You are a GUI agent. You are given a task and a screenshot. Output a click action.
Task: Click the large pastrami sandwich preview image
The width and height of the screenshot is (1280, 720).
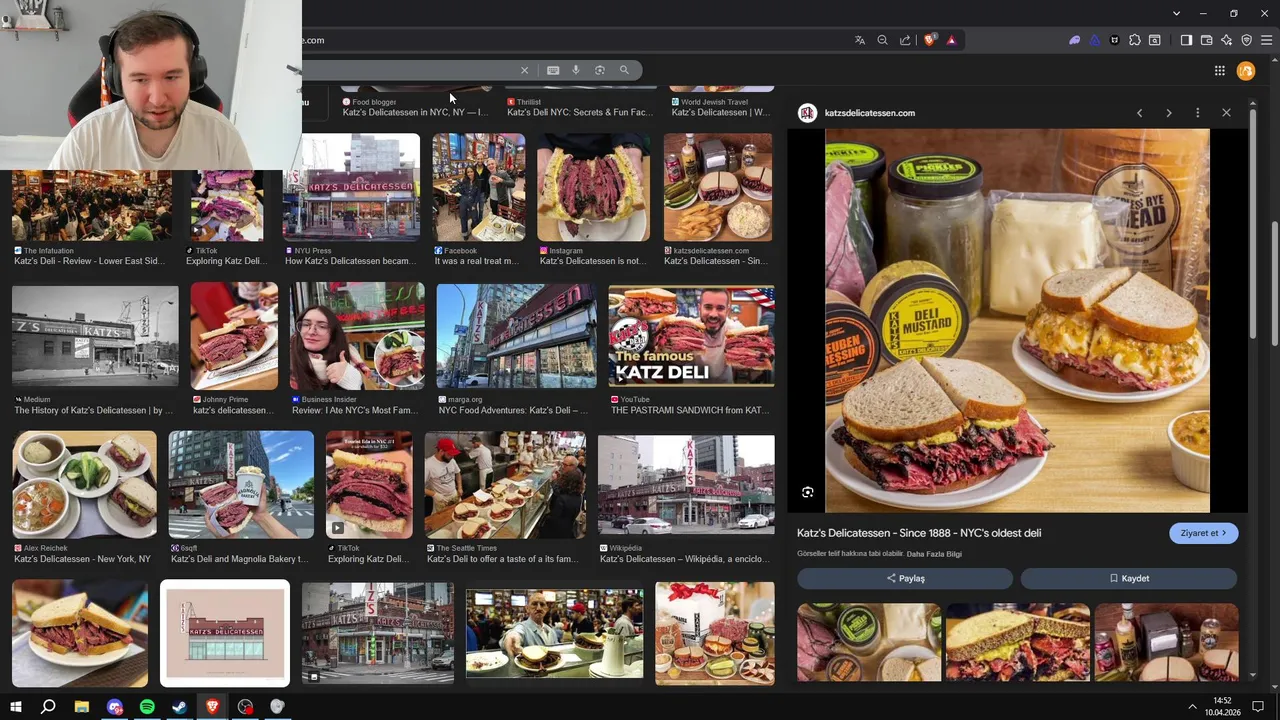point(1017,320)
